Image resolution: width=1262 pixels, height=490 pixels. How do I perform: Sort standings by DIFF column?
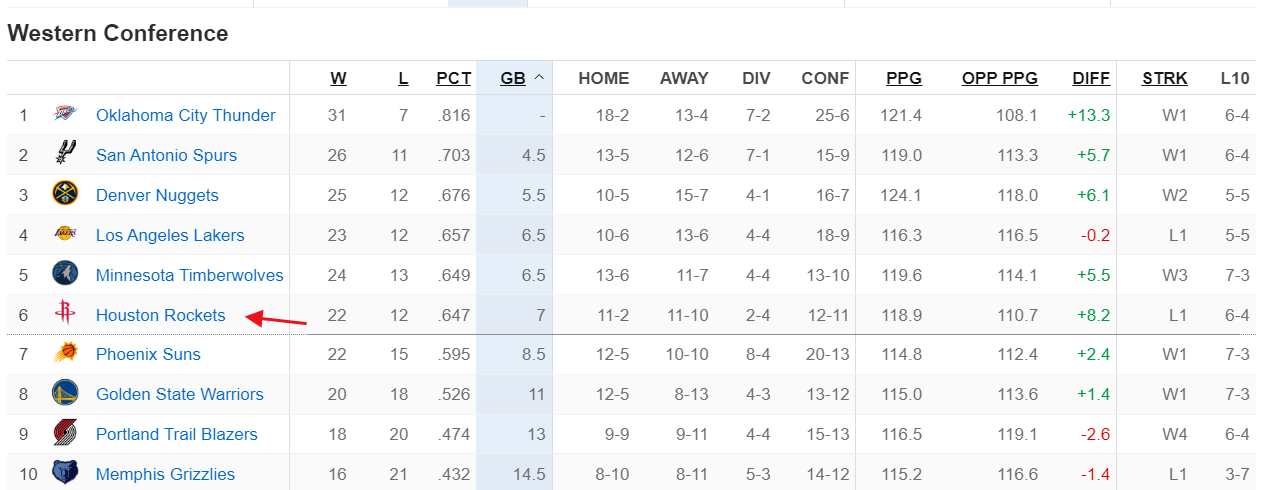[x=1091, y=78]
